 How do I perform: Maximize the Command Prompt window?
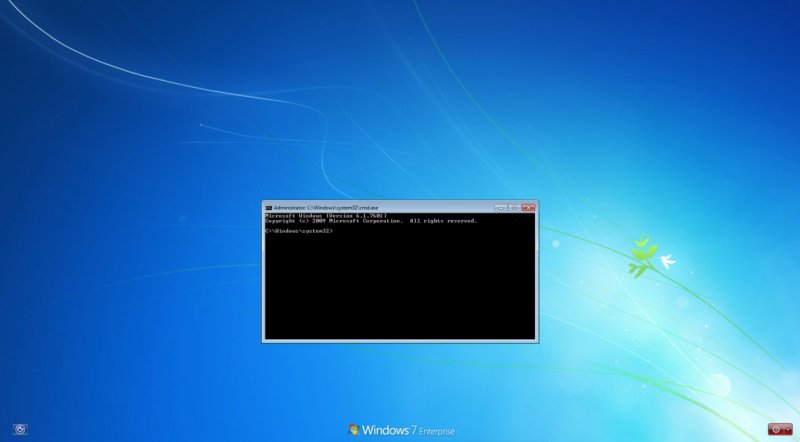[513, 207]
